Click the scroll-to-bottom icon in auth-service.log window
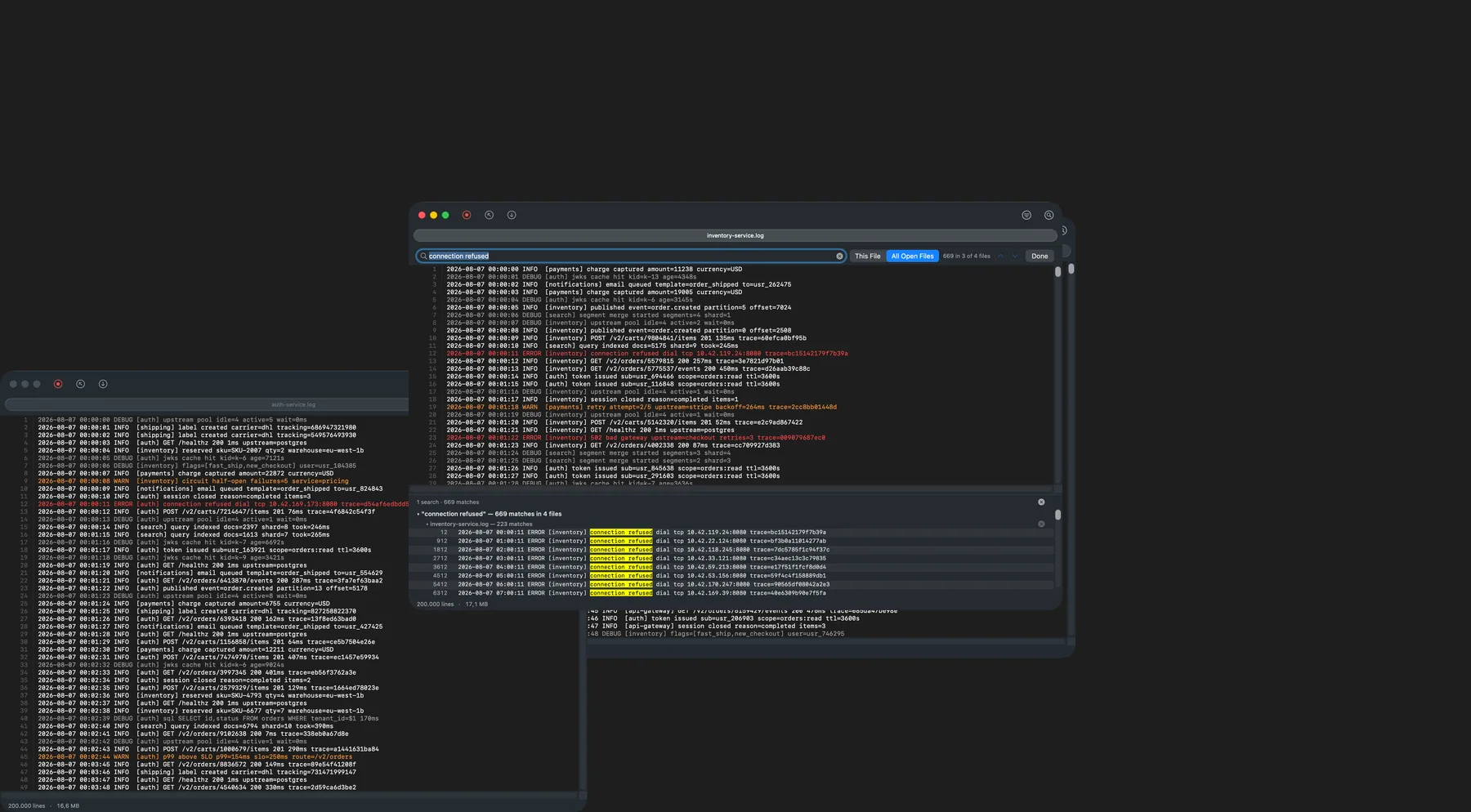 tap(103, 384)
